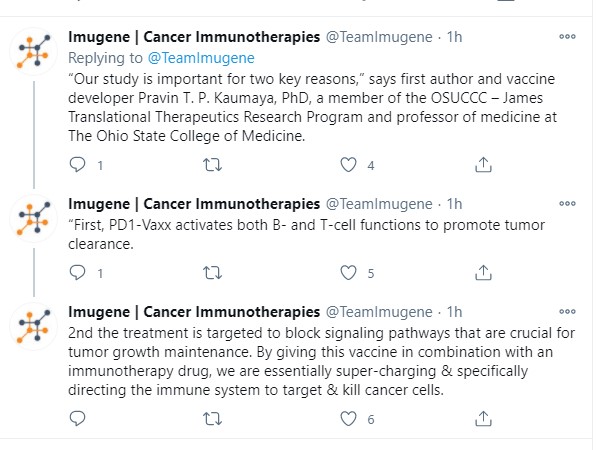Open the 1h timestamp of the first tweet
Image resolution: width=611 pixels, height=450 pixels.
(454, 37)
